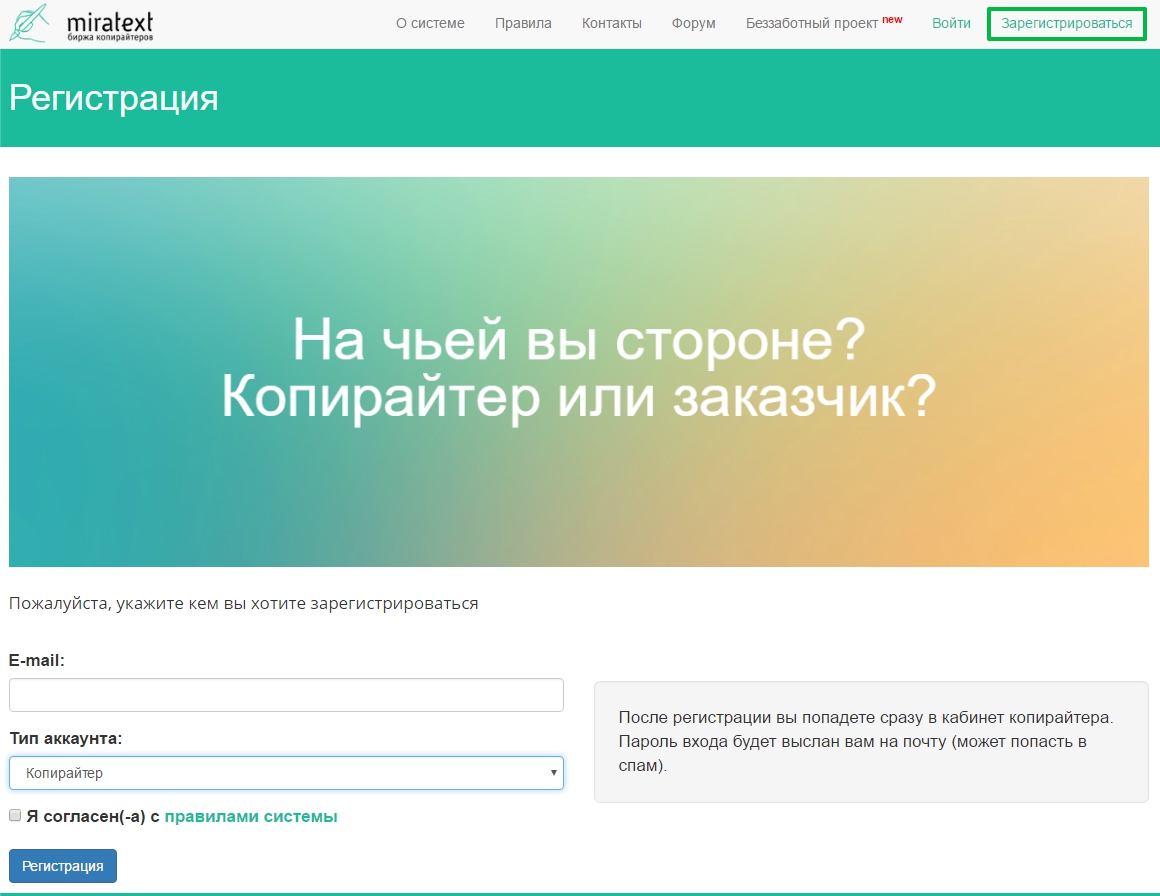Viewport: 1160px width, 896px height.
Task: Visit the 'Форум' nav link
Action: [693, 23]
